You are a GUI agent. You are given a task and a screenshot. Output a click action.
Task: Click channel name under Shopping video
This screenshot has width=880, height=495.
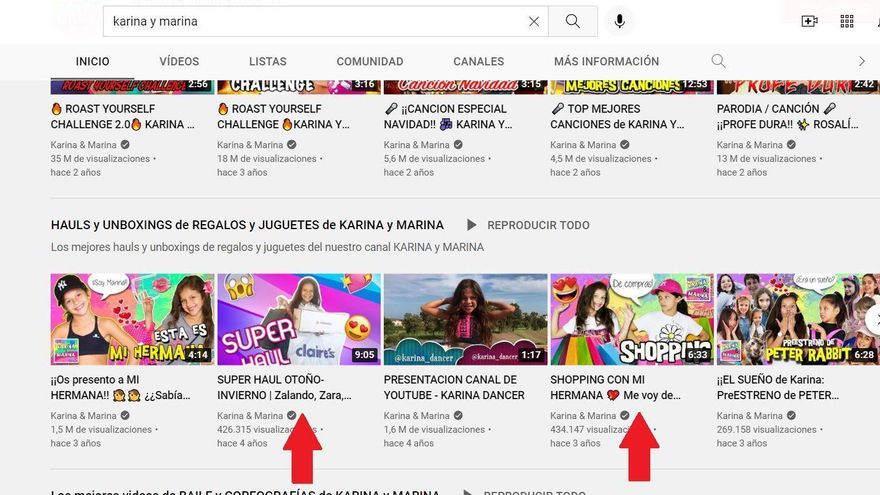(583, 416)
